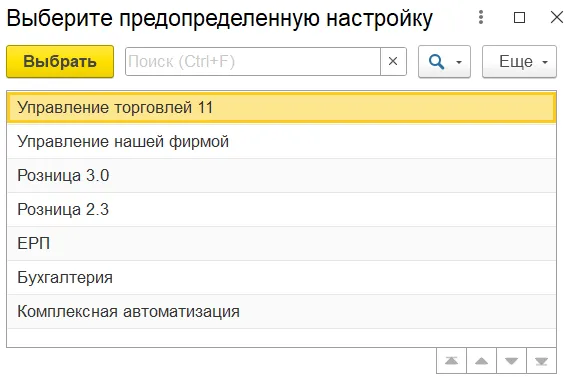Select Управление торговлей 11 row
Image resolution: width=566 pixels, height=377 pixels.
click(x=282, y=108)
